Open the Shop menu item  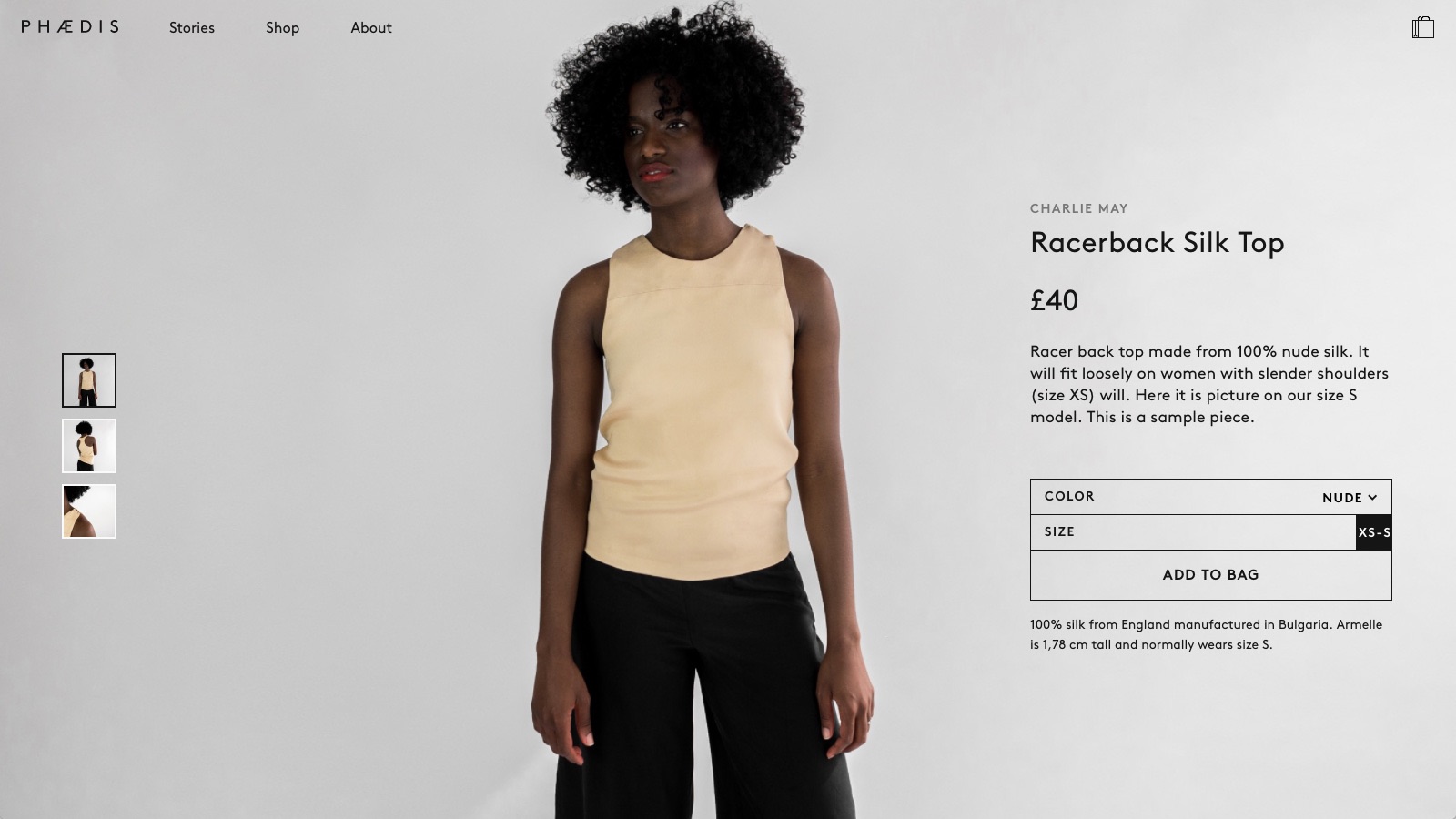(x=282, y=27)
